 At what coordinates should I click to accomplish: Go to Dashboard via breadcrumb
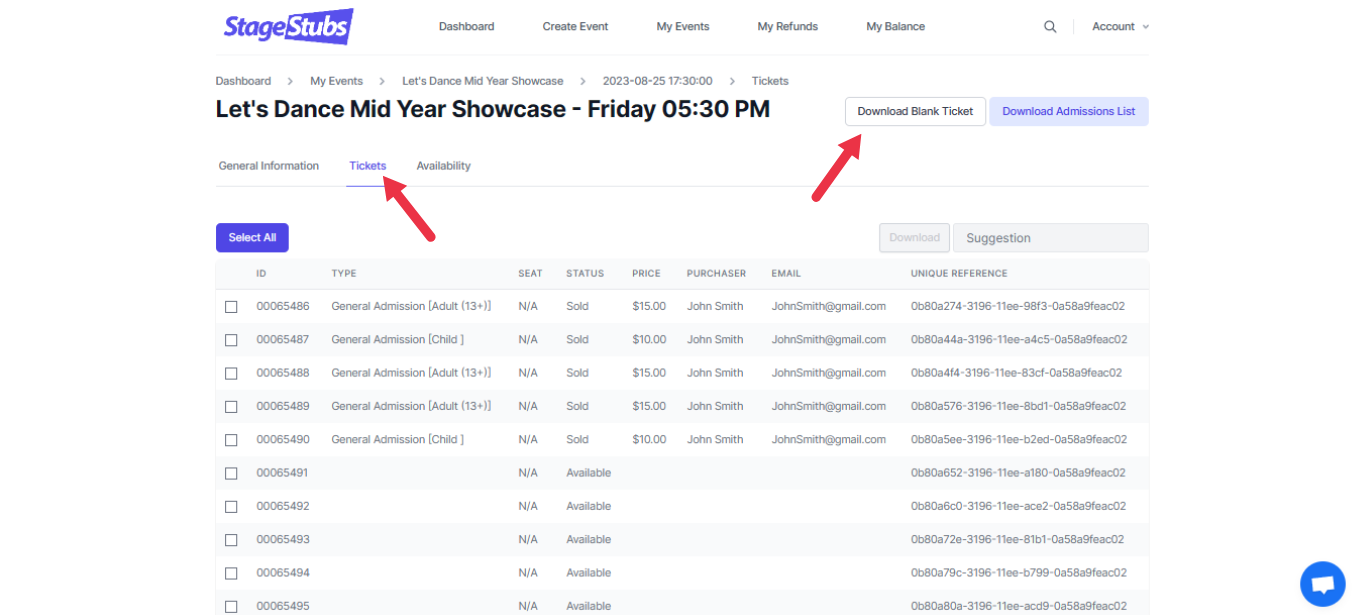point(243,81)
